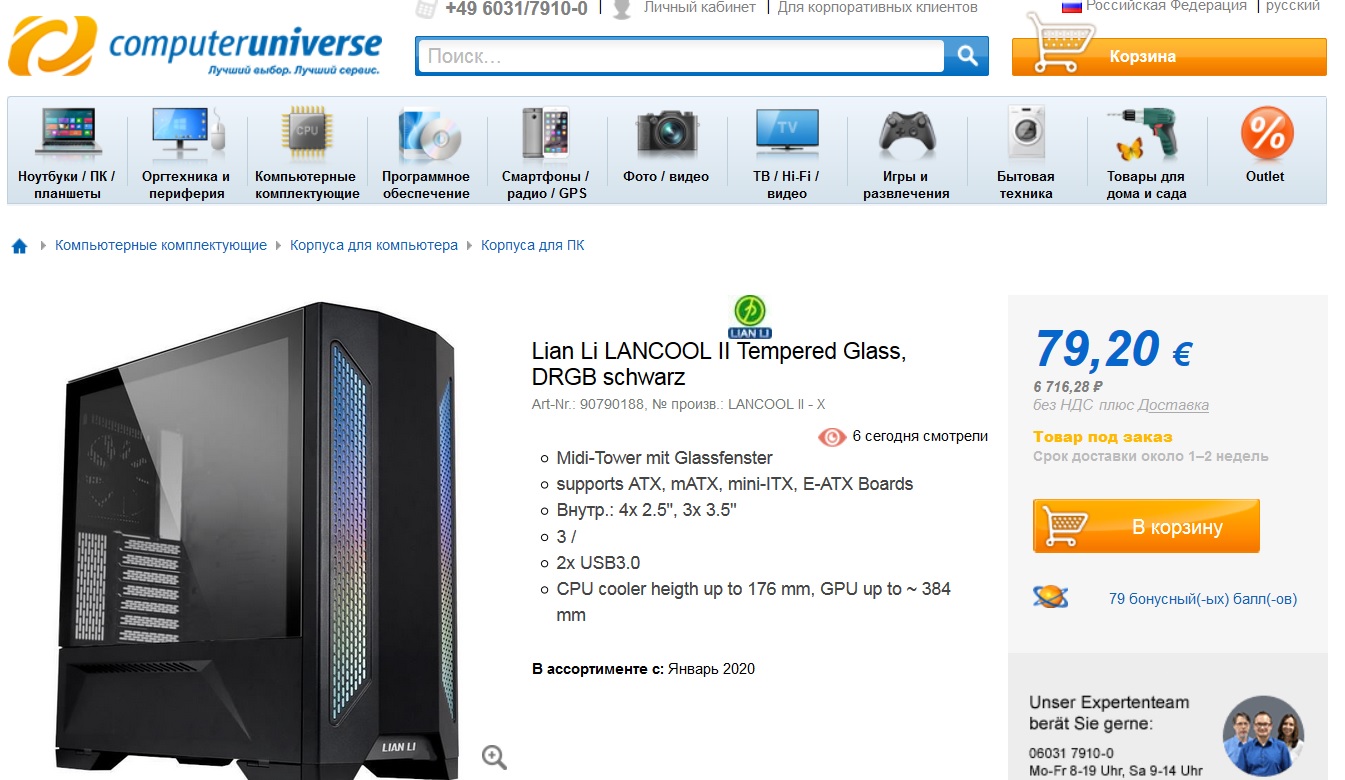Image resolution: width=1345 pixels, height=780 pixels.
Task: Open the home icon in breadcrumbs
Action: point(19,246)
